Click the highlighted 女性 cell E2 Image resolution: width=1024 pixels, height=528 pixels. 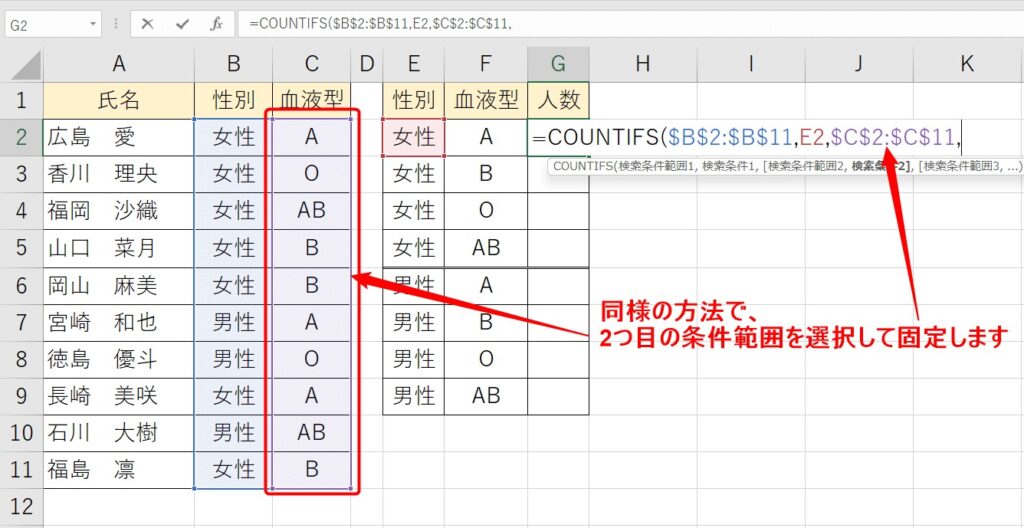(414, 137)
